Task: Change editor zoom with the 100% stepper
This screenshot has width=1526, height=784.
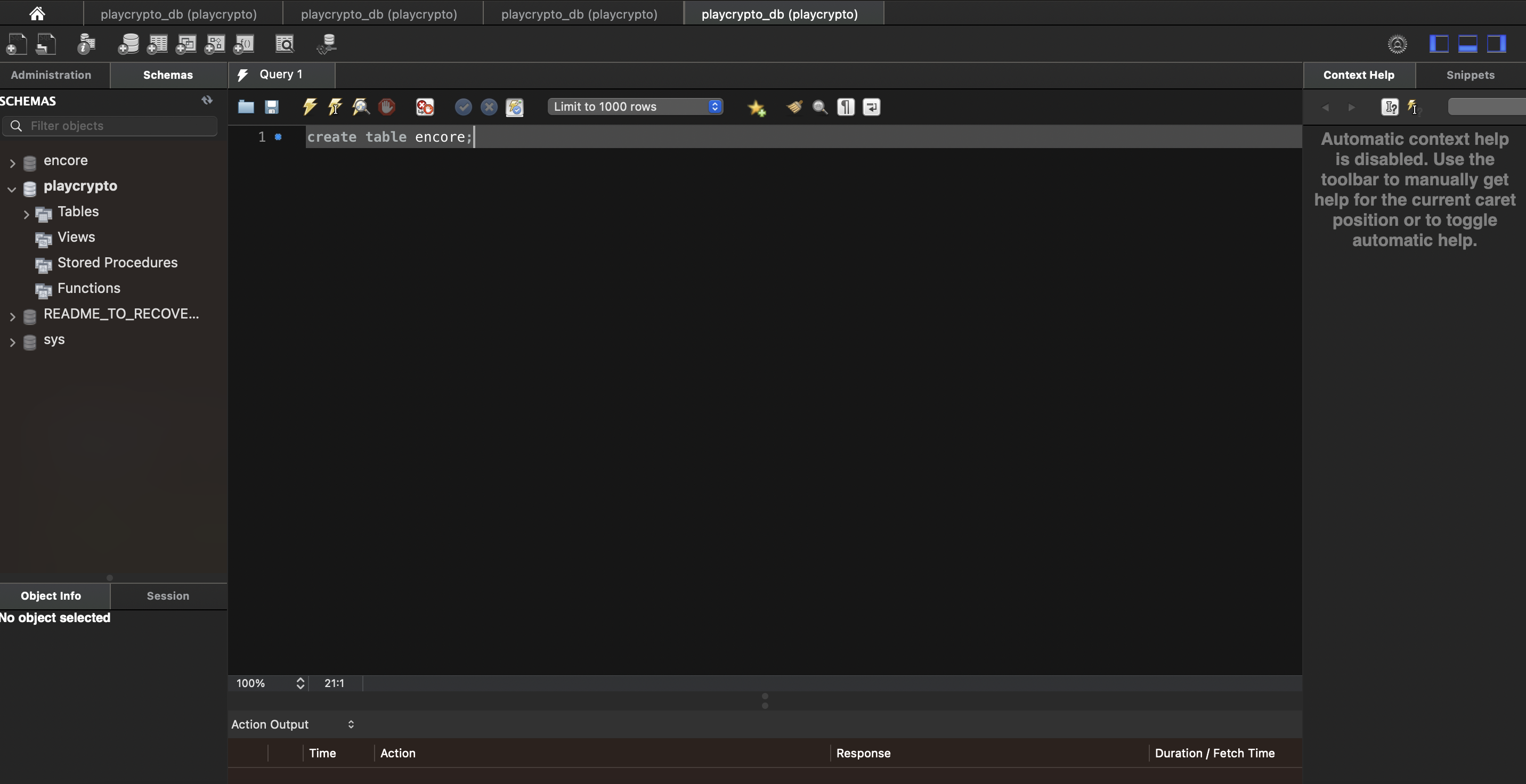Action: 301,683
